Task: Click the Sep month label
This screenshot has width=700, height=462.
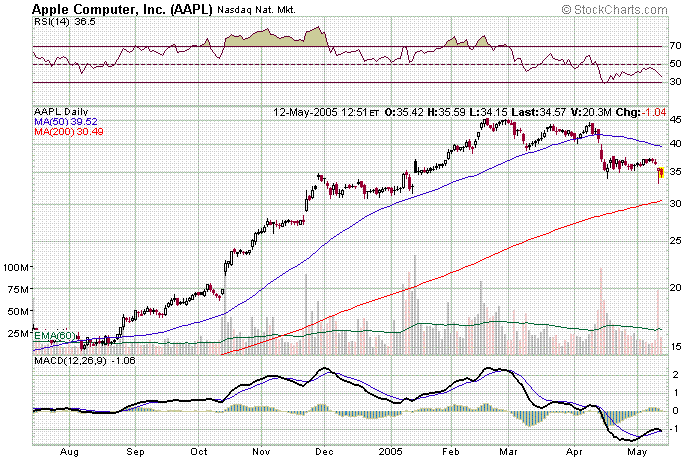Action: click(135, 452)
